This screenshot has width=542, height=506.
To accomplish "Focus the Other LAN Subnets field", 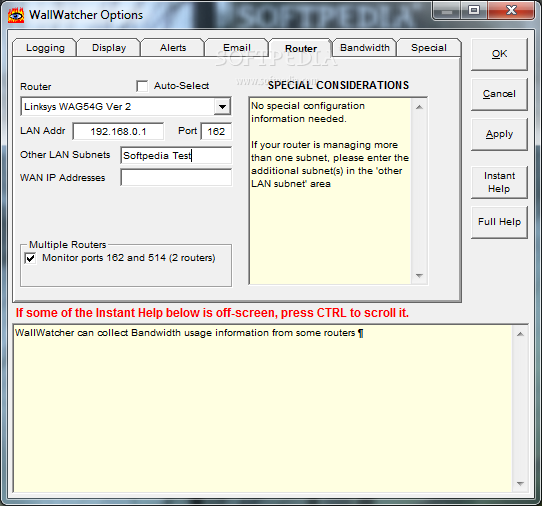I will point(176,156).
